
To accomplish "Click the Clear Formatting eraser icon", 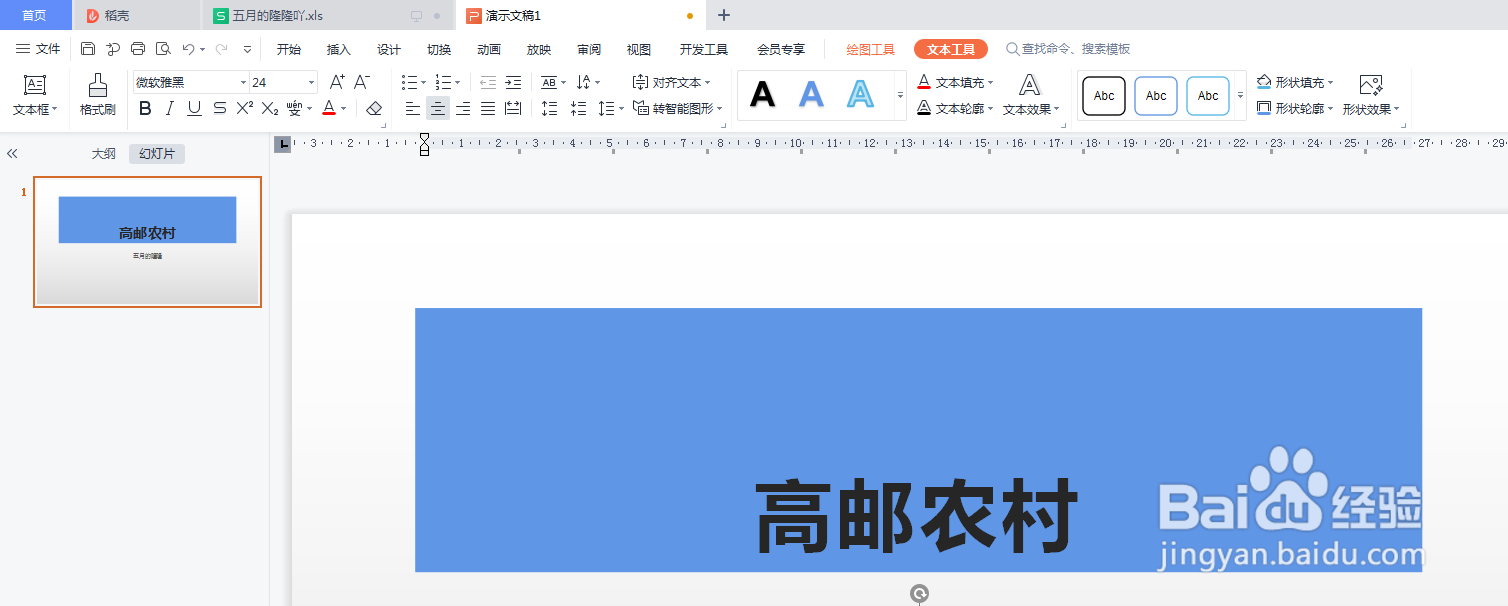I will click(x=372, y=108).
